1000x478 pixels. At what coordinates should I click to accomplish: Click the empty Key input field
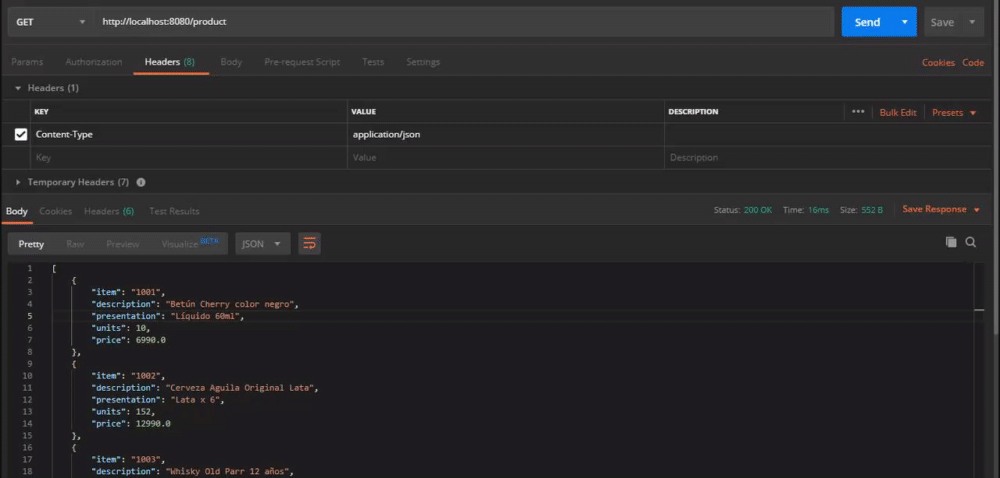189,157
